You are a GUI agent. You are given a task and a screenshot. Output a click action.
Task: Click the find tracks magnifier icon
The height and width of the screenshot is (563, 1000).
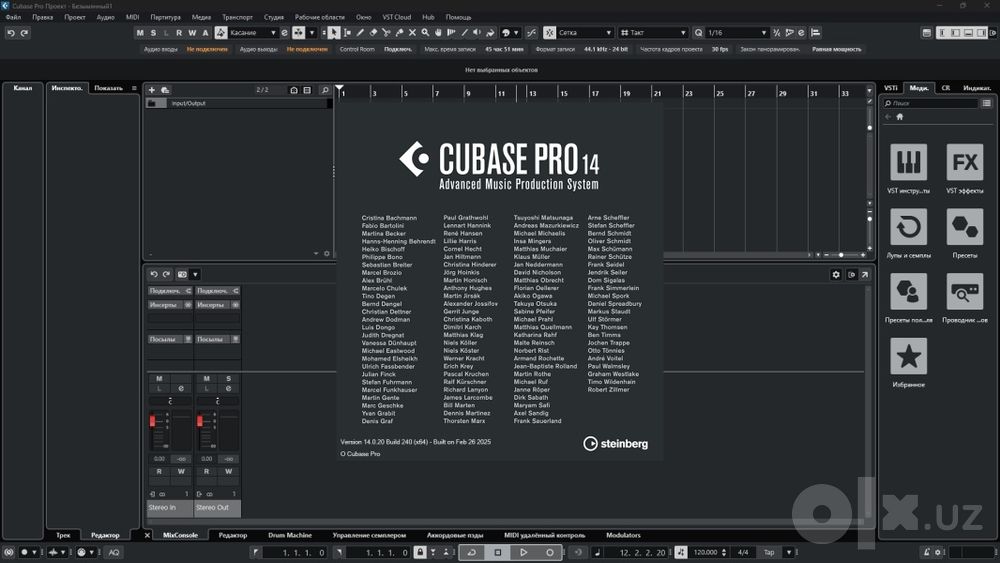coord(325,90)
